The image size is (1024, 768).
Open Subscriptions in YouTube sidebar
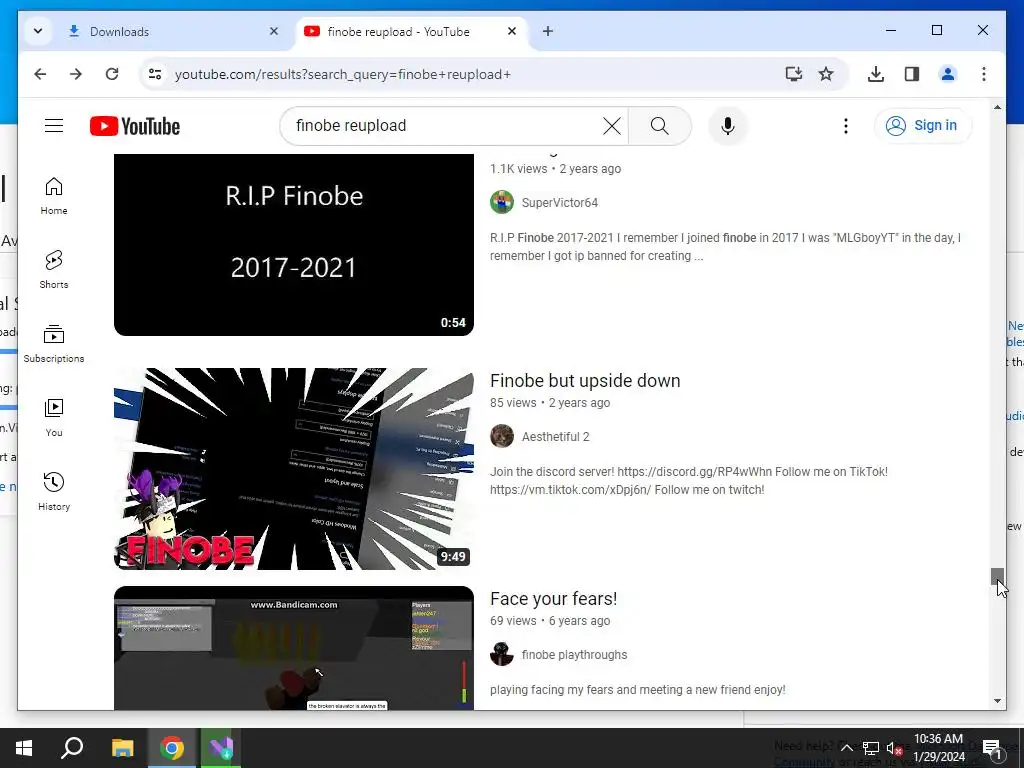coord(54,344)
